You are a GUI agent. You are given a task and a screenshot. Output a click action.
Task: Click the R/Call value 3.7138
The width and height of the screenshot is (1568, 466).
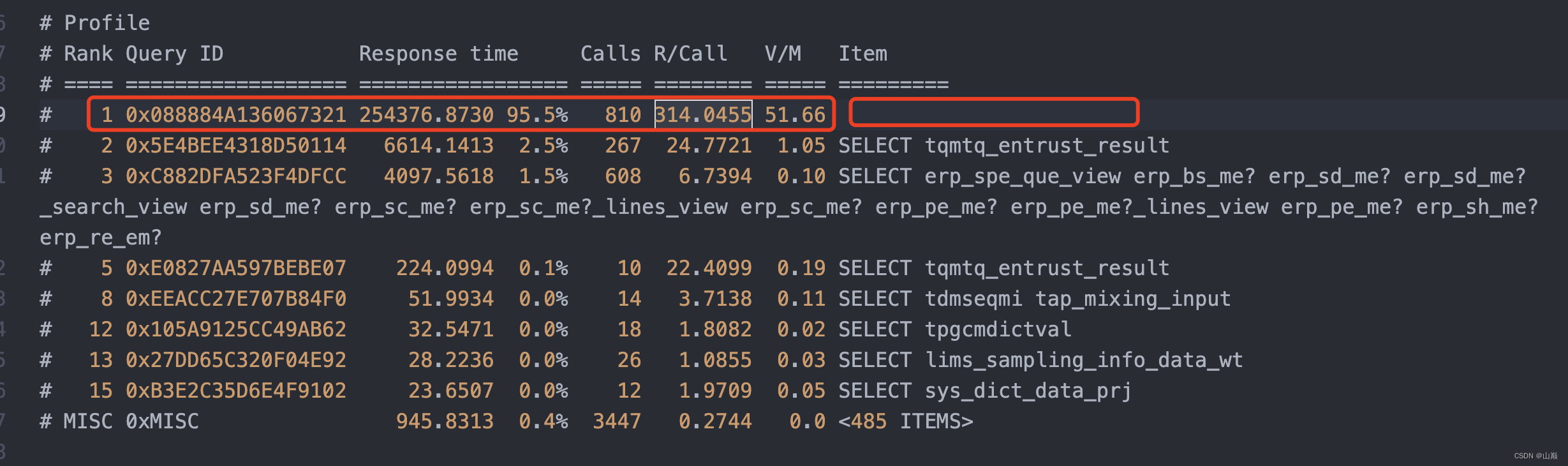point(715,299)
